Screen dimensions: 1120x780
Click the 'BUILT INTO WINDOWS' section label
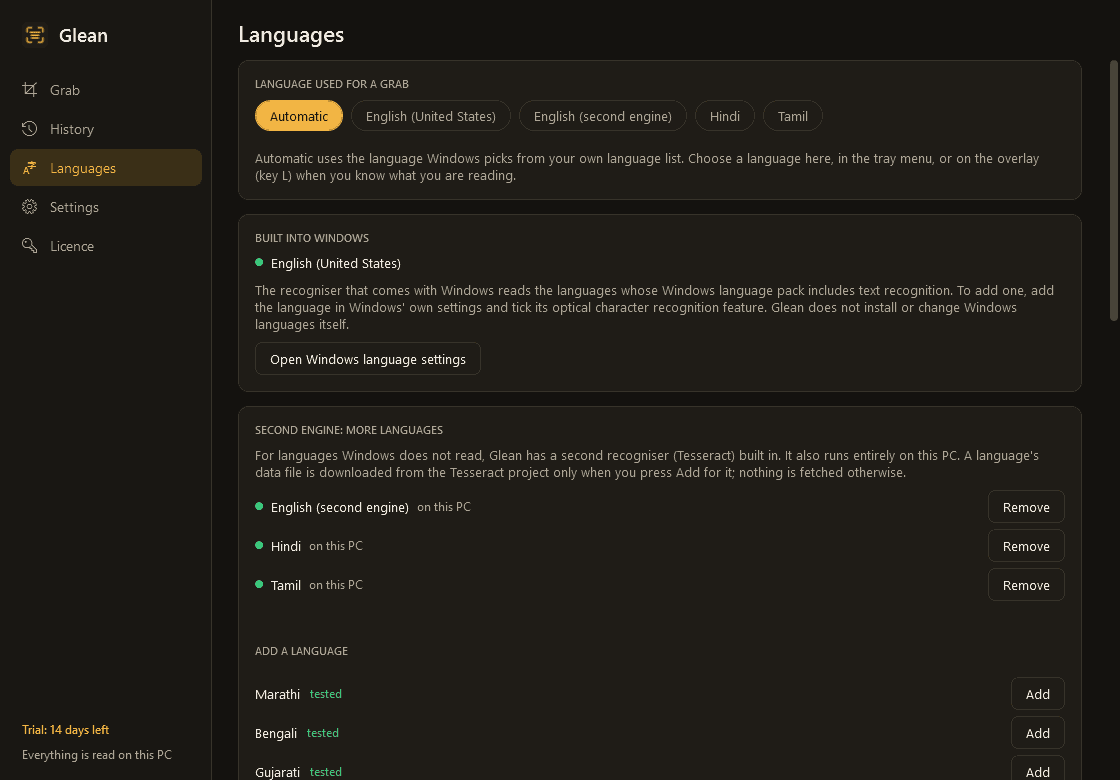312,238
